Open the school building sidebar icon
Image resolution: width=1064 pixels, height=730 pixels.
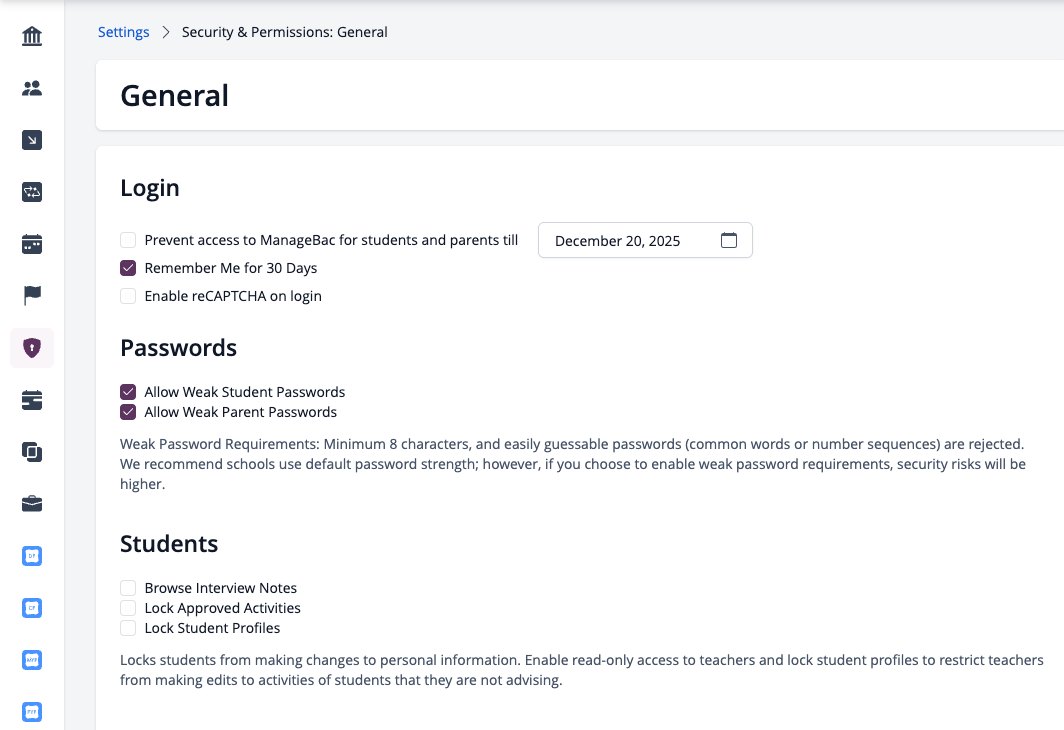click(x=32, y=36)
